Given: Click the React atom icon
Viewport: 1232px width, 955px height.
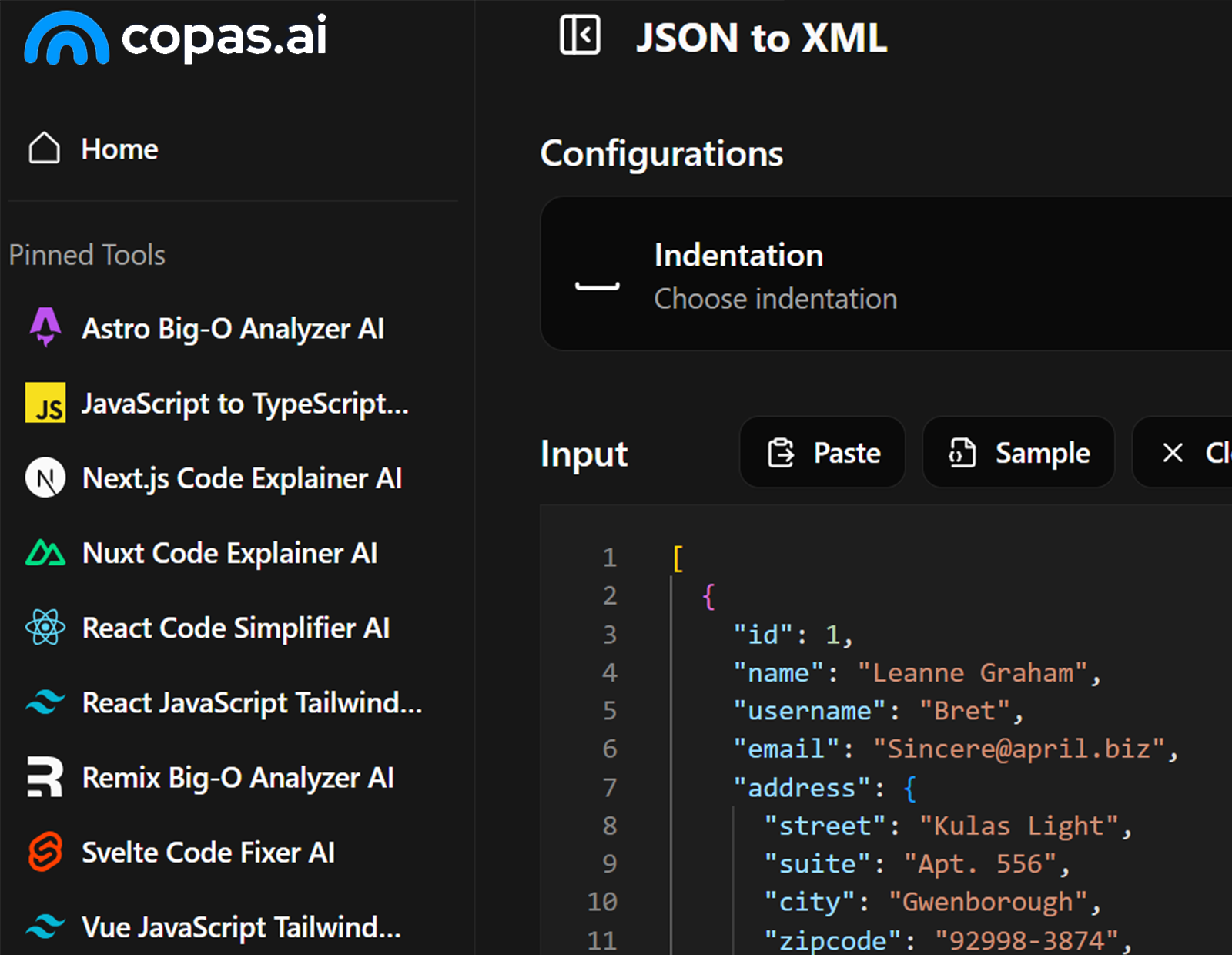Looking at the screenshot, I should point(45,628).
